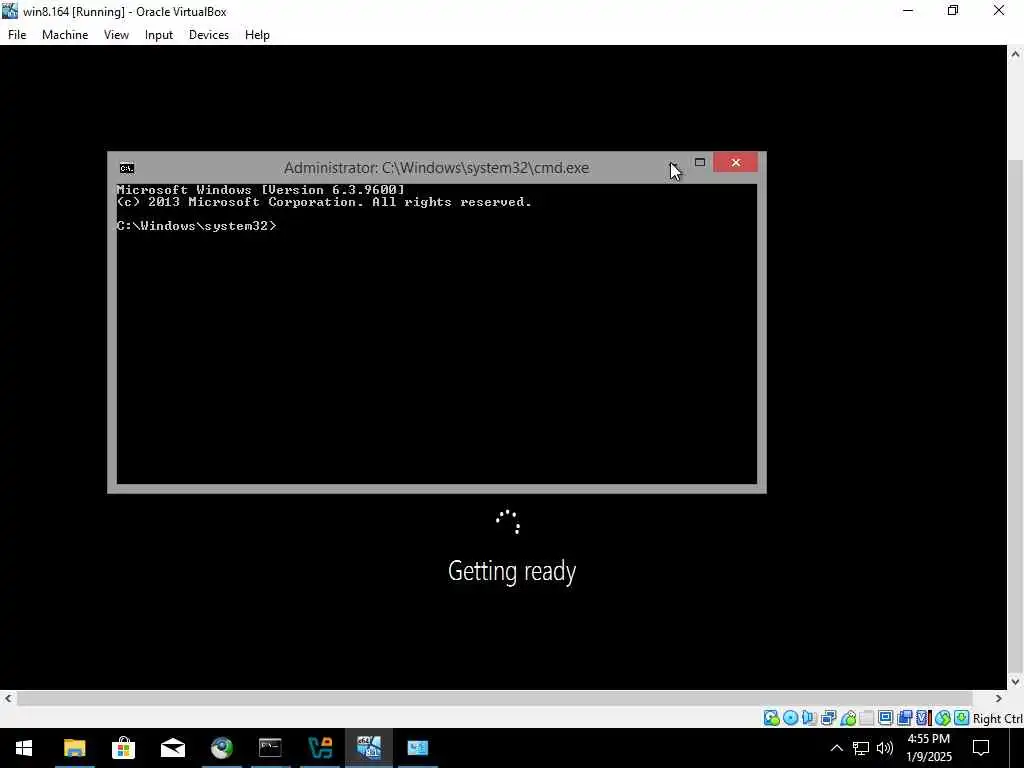Open the VirtualBox Manager taskbar icon
Image resolution: width=1024 pixels, height=768 pixels.
tap(320, 748)
